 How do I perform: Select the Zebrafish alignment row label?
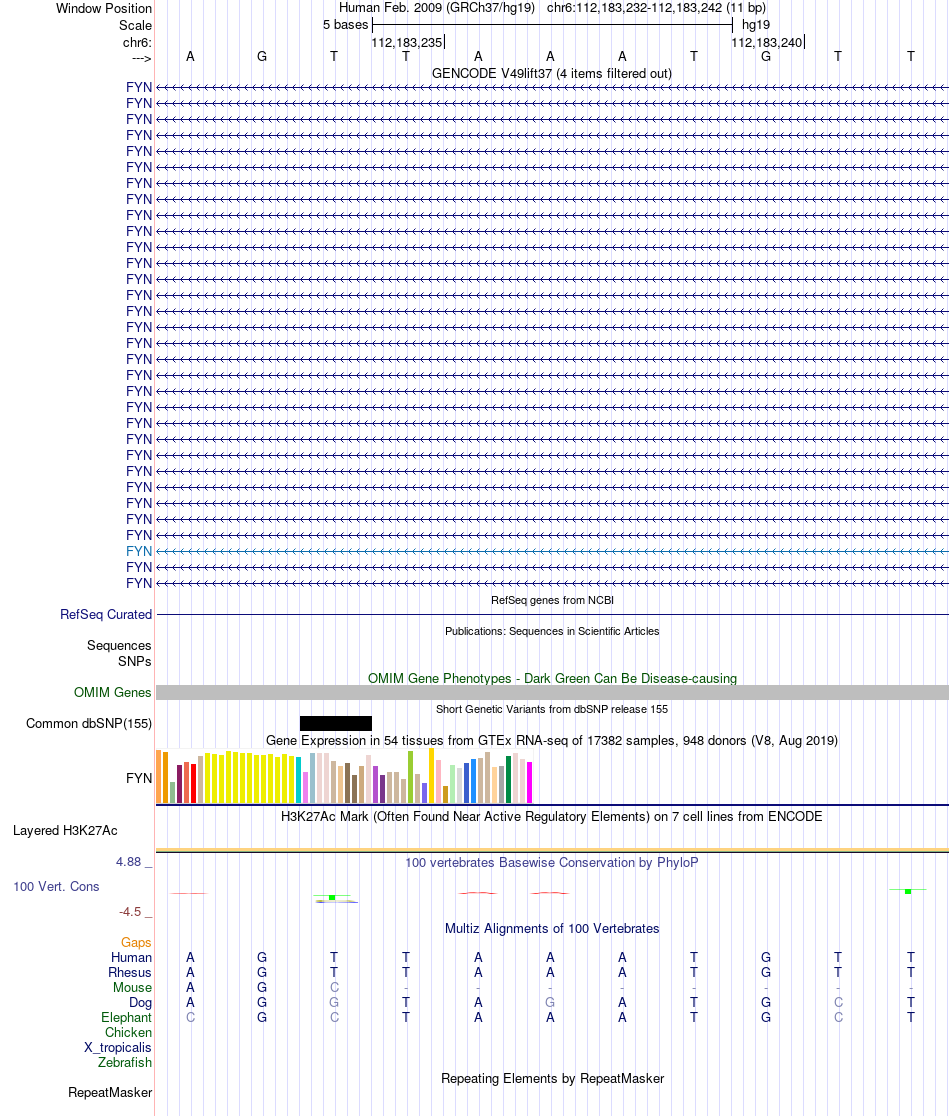pos(125,1063)
